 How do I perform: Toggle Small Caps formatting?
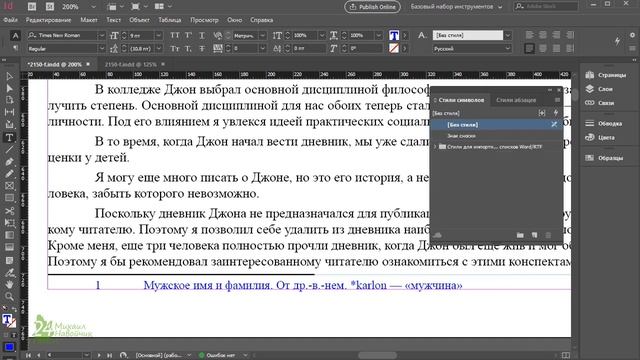175,49
